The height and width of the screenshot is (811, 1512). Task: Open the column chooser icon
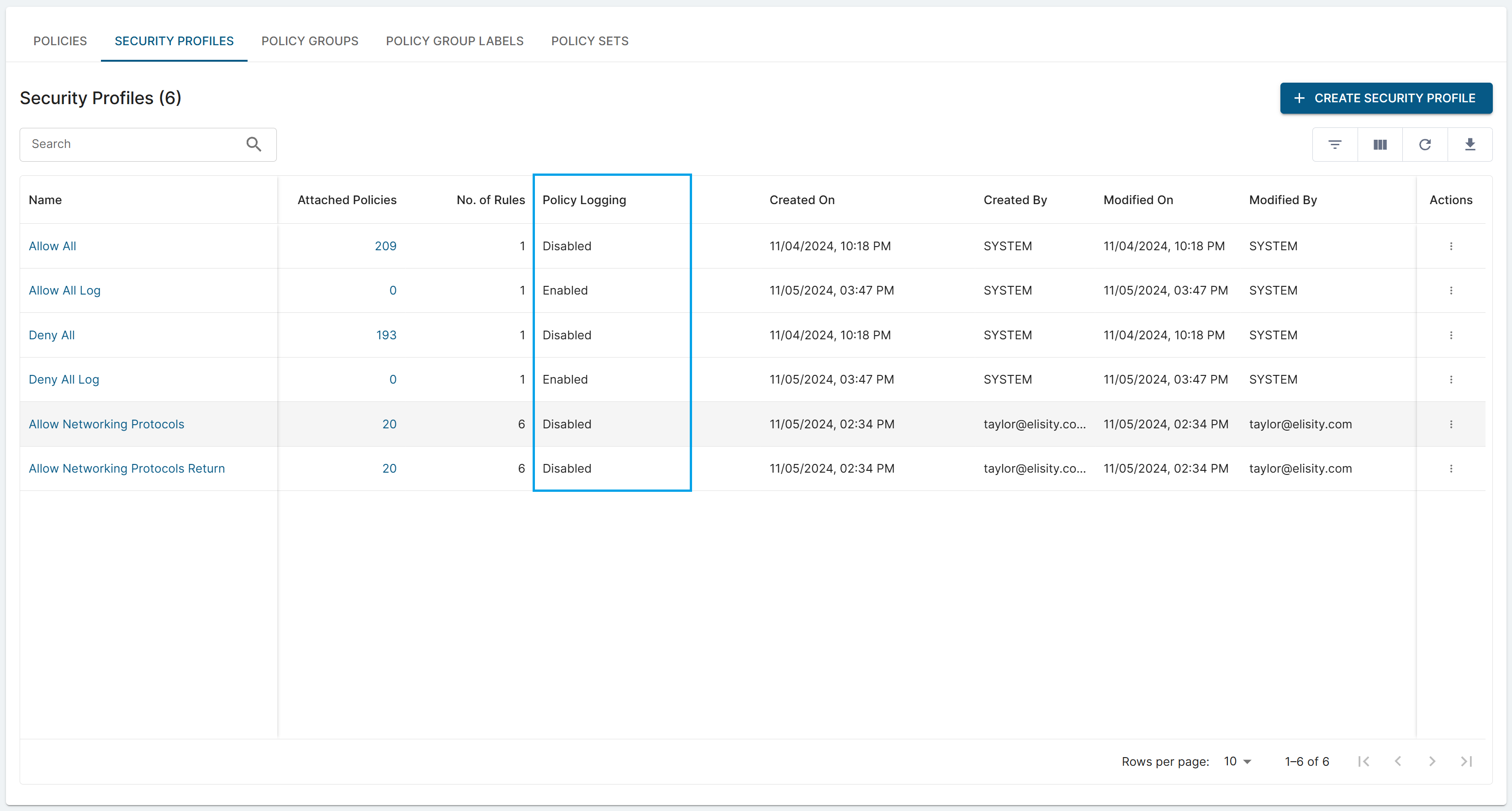pos(1380,144)
